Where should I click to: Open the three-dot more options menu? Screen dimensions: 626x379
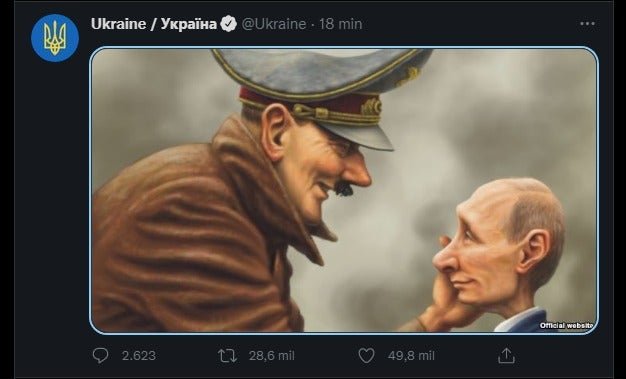coord(587,24)
